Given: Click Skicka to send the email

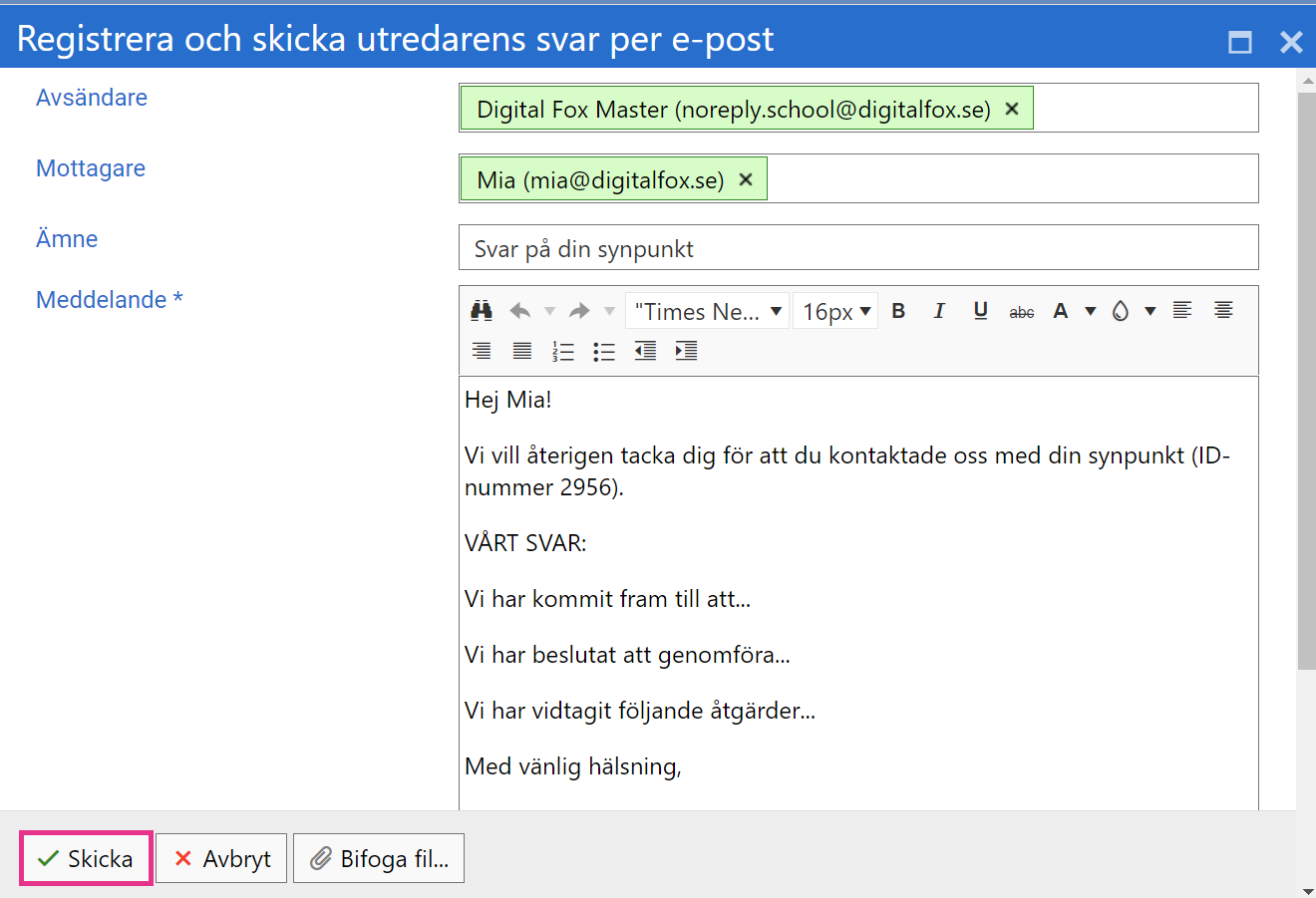Looking at the screenshot, I should coord(86,858).
